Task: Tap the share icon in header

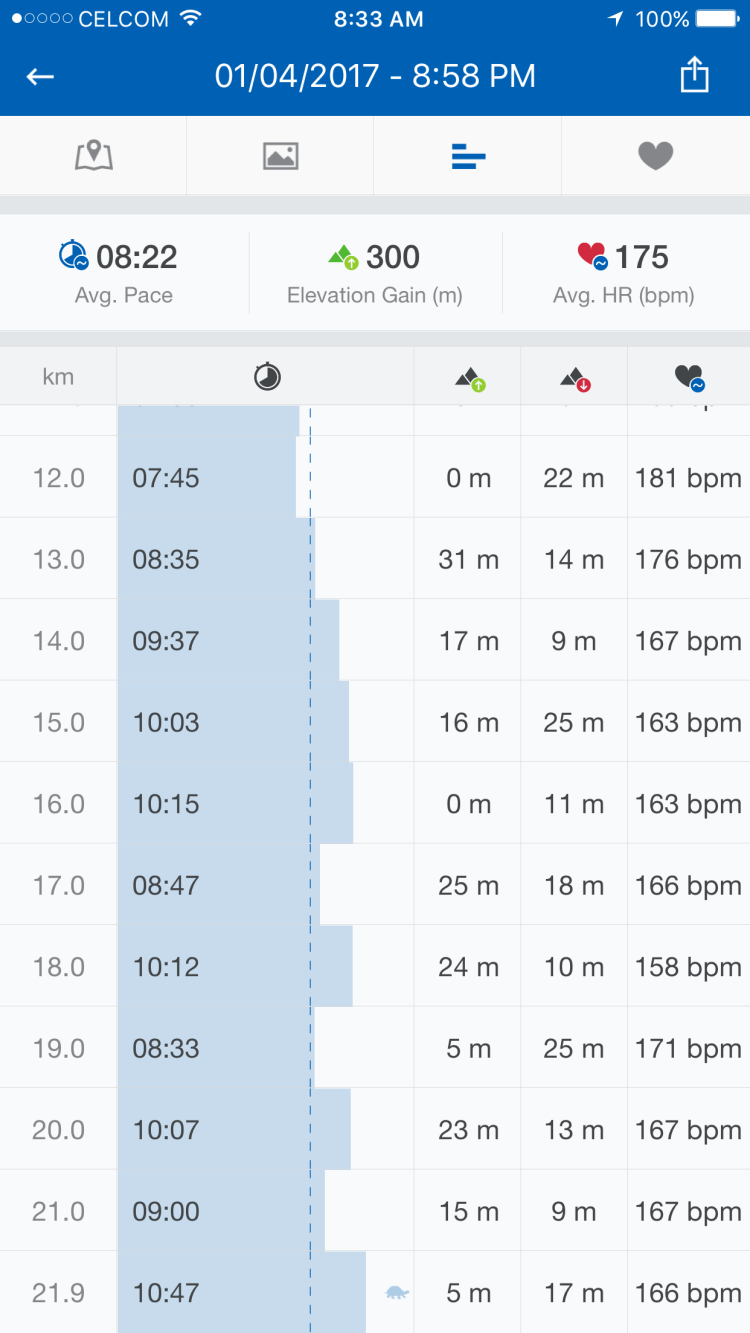Action: [694, 76]
